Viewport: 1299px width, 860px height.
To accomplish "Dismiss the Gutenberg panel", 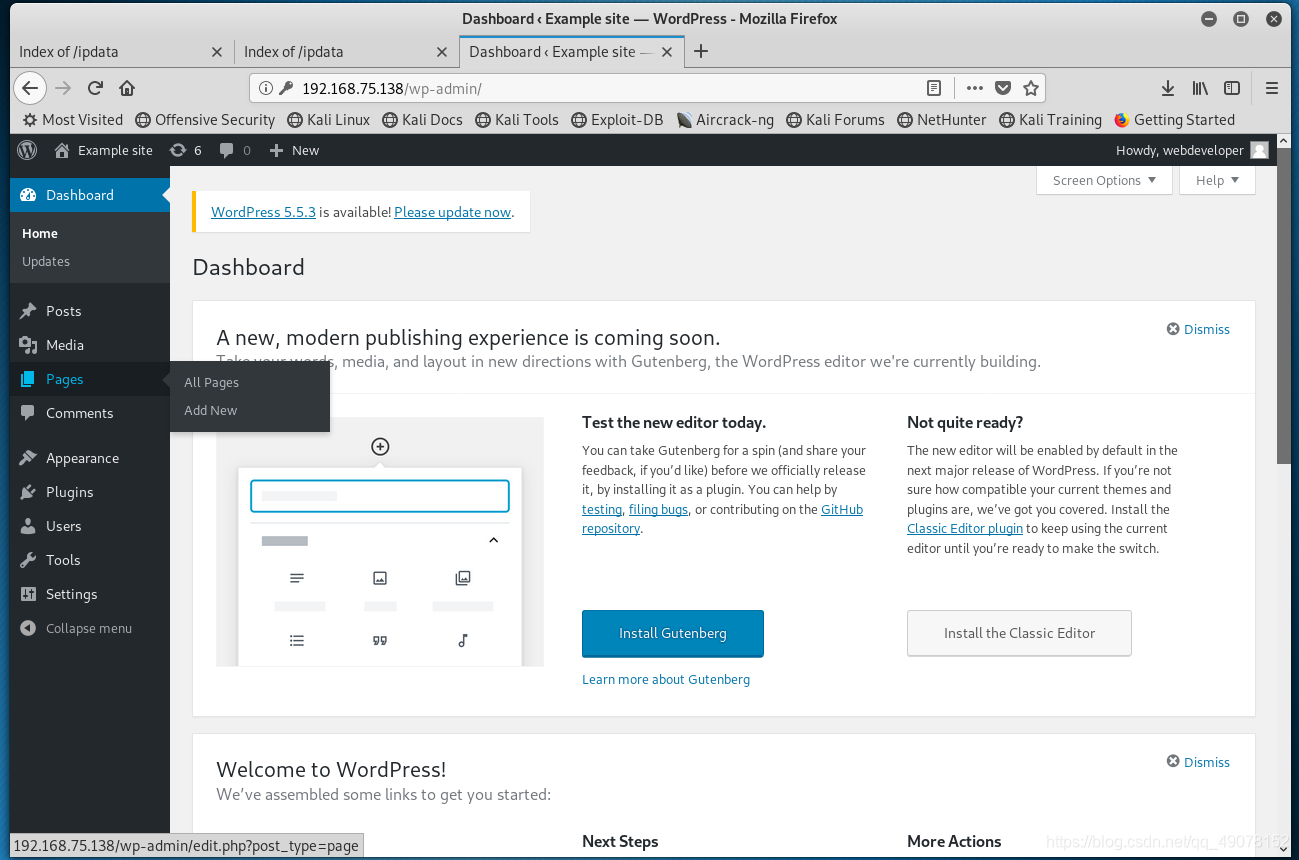I will pos(1198,329).
